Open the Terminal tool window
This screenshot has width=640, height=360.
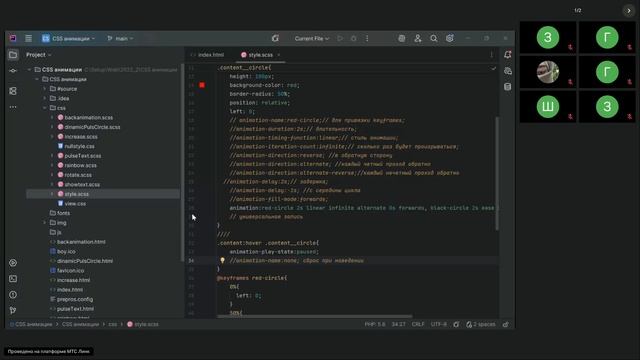click(13, 279)
